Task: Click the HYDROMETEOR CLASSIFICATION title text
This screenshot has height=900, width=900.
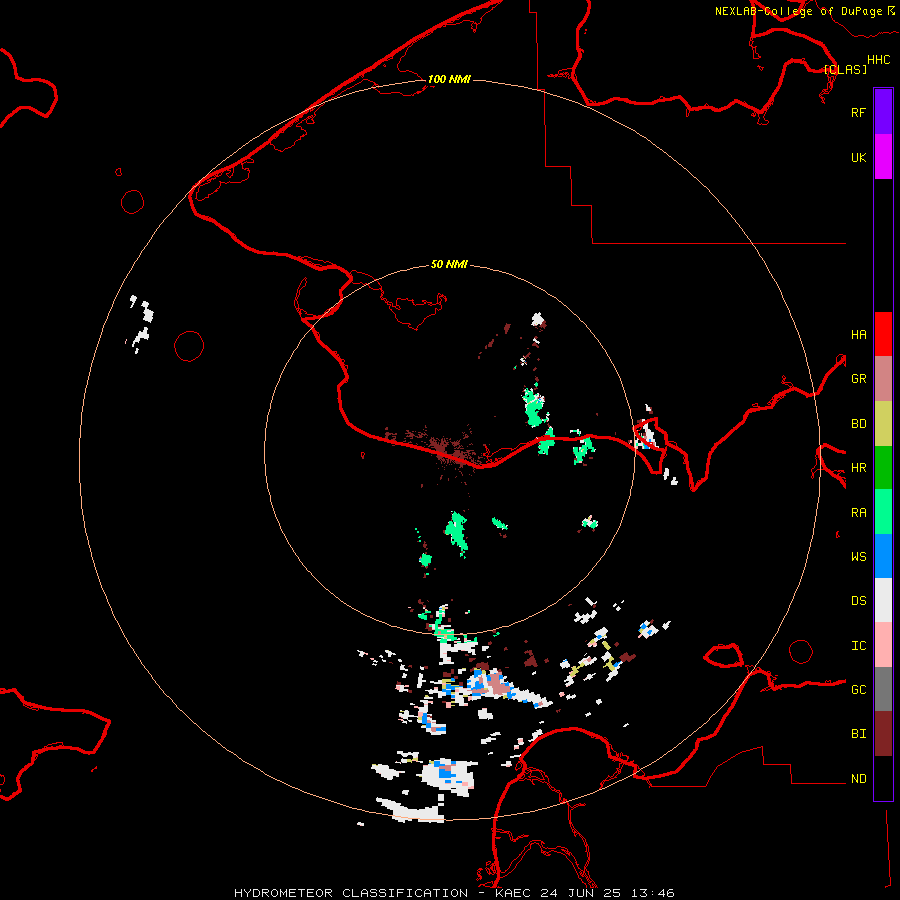Action: tap(351, 893)
